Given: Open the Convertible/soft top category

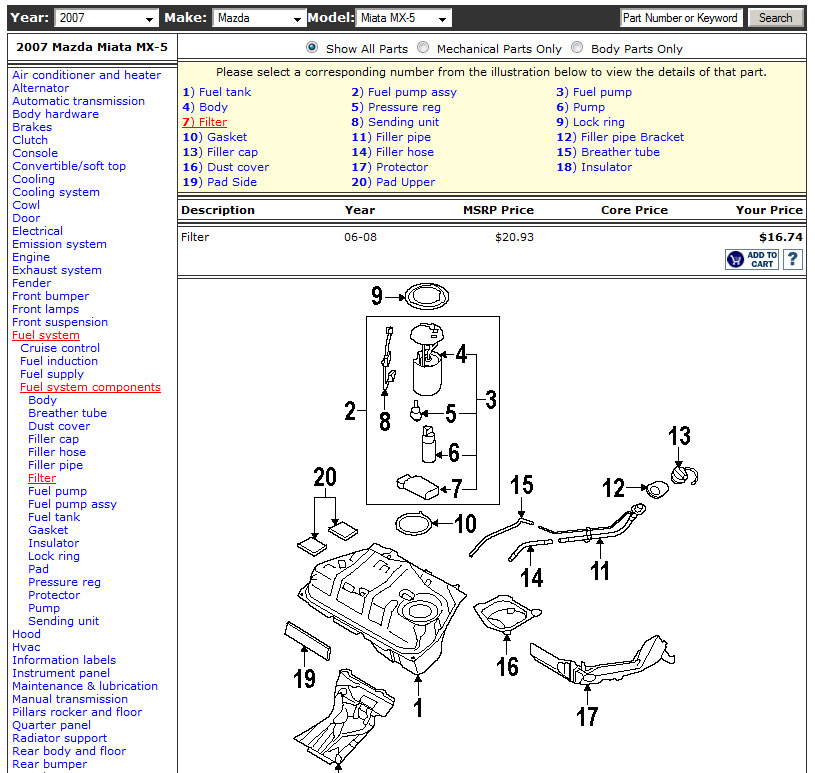Looking at the screenshot, I should click(x=69, y=166).
